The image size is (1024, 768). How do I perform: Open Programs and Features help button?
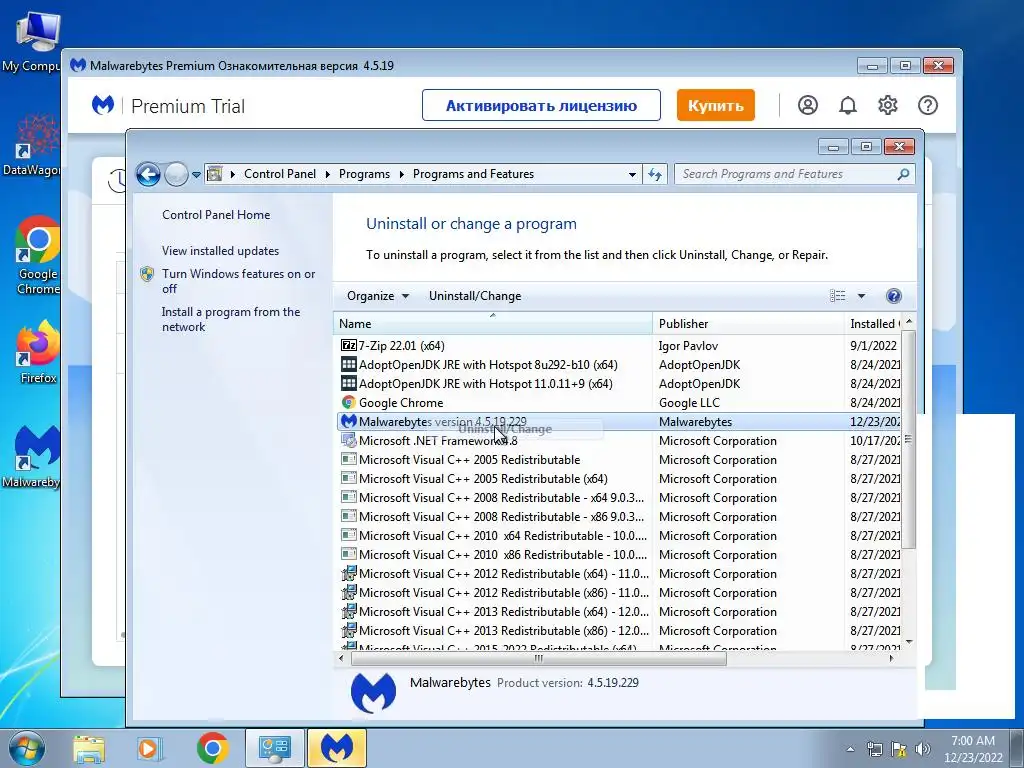point(893,296)
